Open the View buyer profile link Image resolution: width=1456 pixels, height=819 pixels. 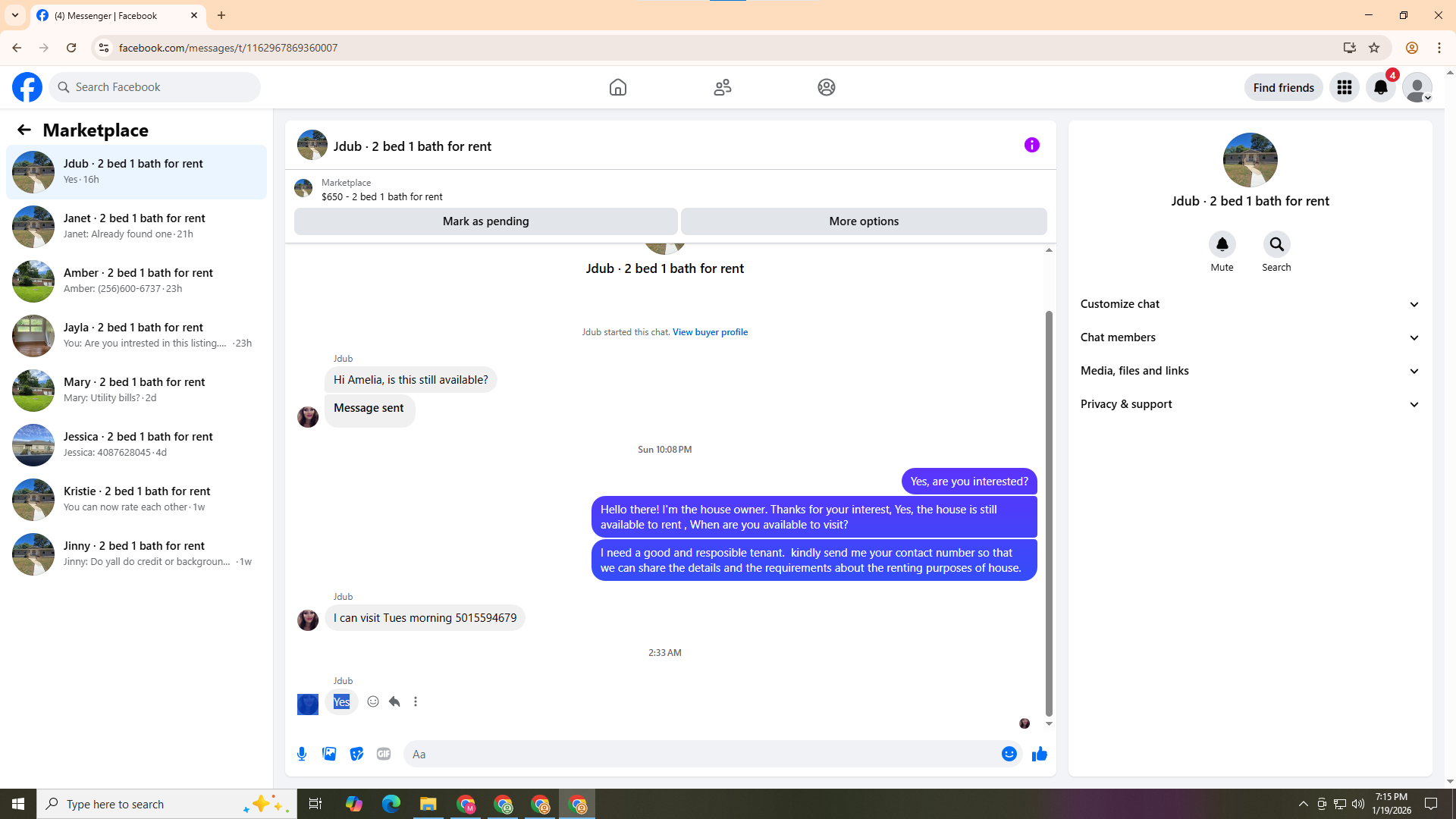(710, 332)
